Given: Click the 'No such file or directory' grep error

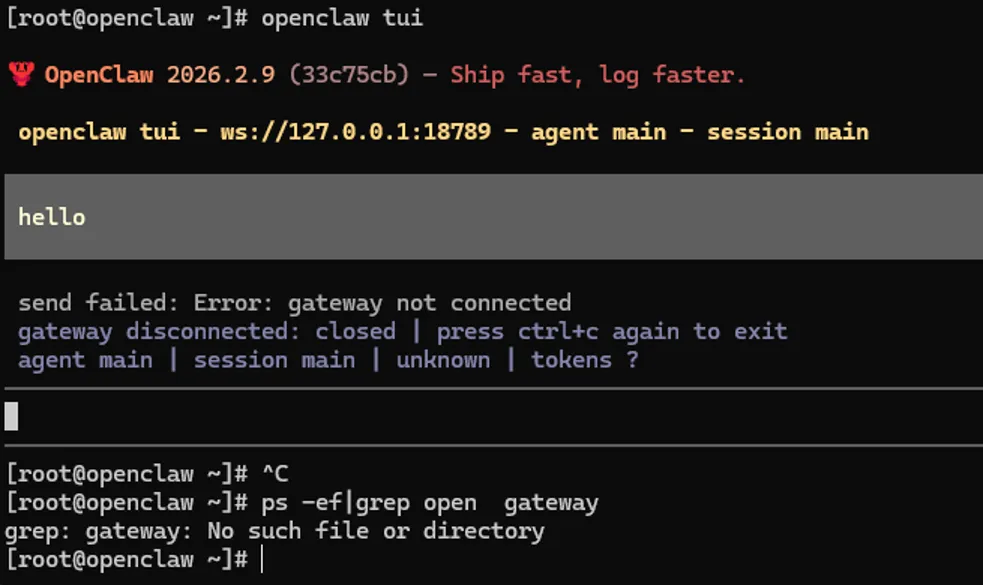Looking at the screenshot, I should [376, 530].
